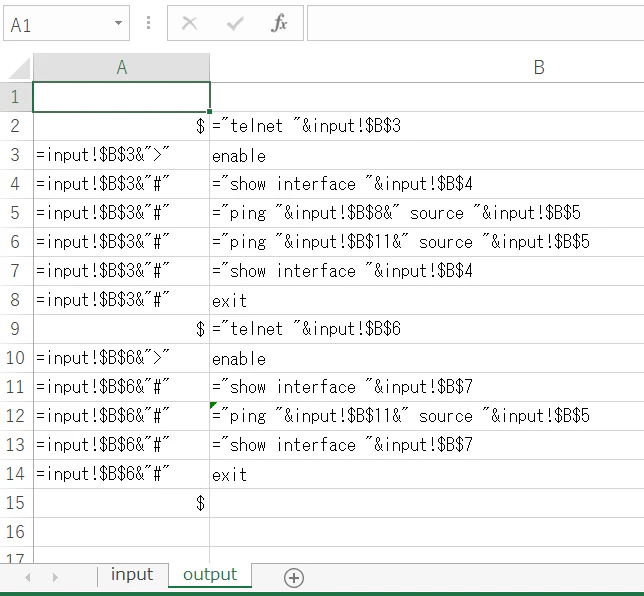Add a new sheet with plus icon
Image resolution: width=644 pixels, height=596 pixels.
tap(294, 578)
